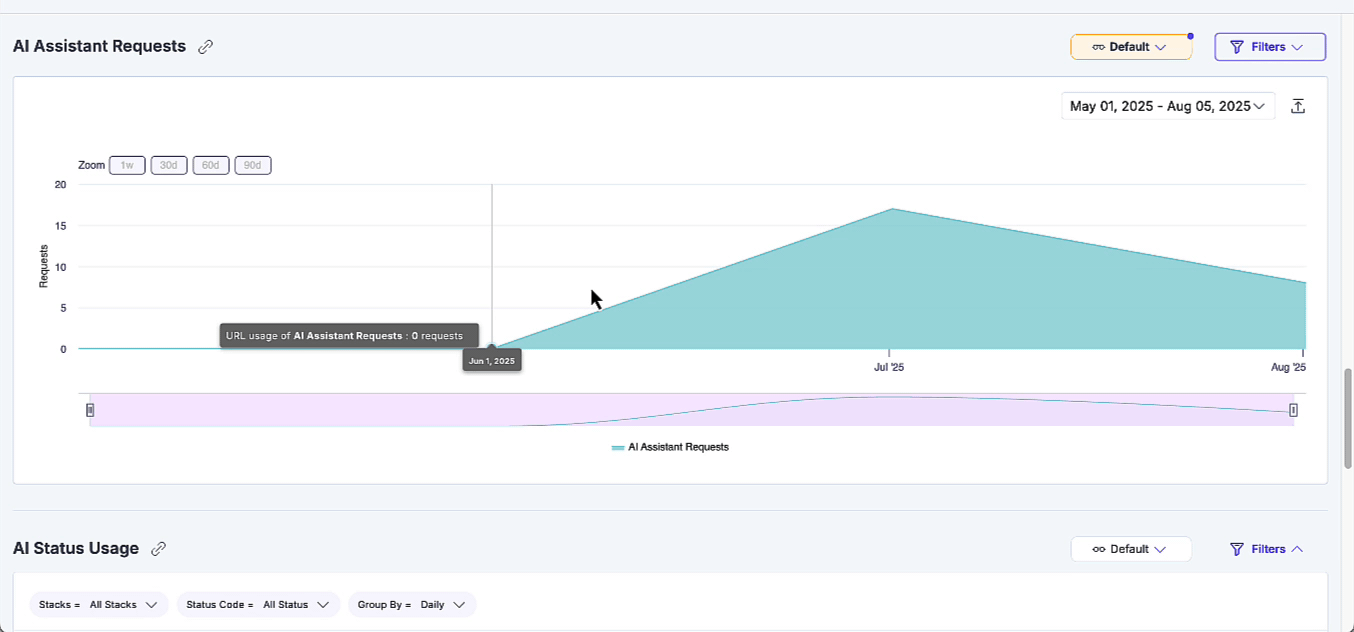Expand the Stacks filter dropdown
Screen dimensions: 1354x632
click(98, 605)
